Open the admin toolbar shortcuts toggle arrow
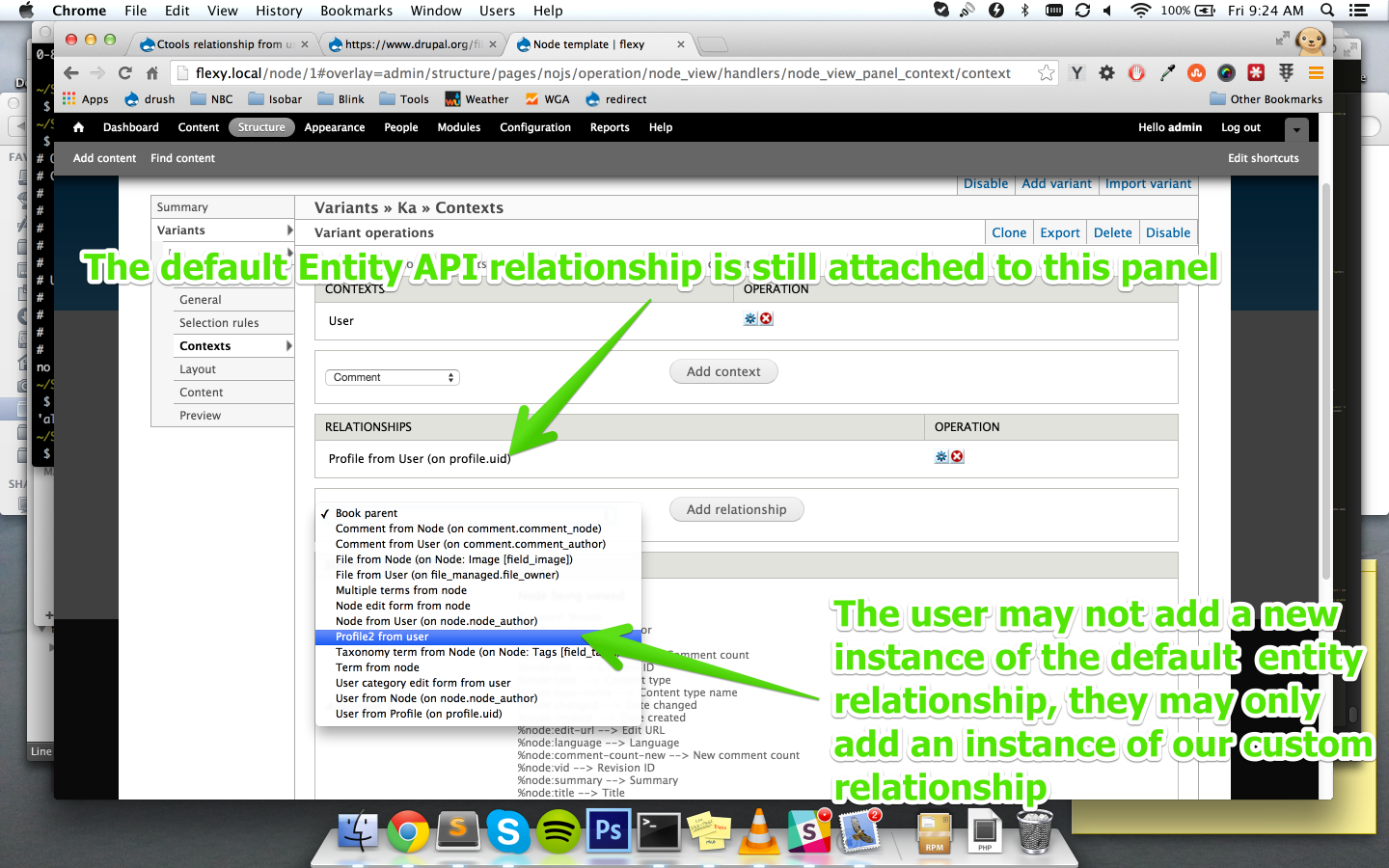 (x=1296, y=128)
